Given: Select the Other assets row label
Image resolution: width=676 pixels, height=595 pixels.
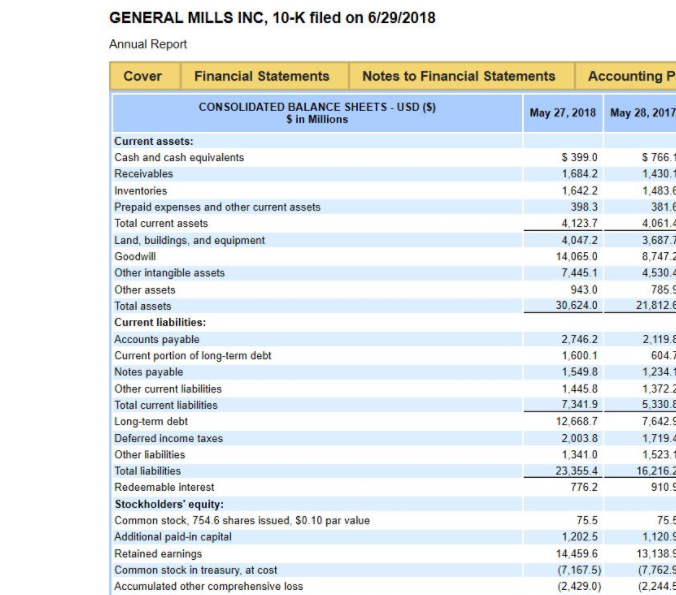Looking at the screenshot, I should coord(145,290).
